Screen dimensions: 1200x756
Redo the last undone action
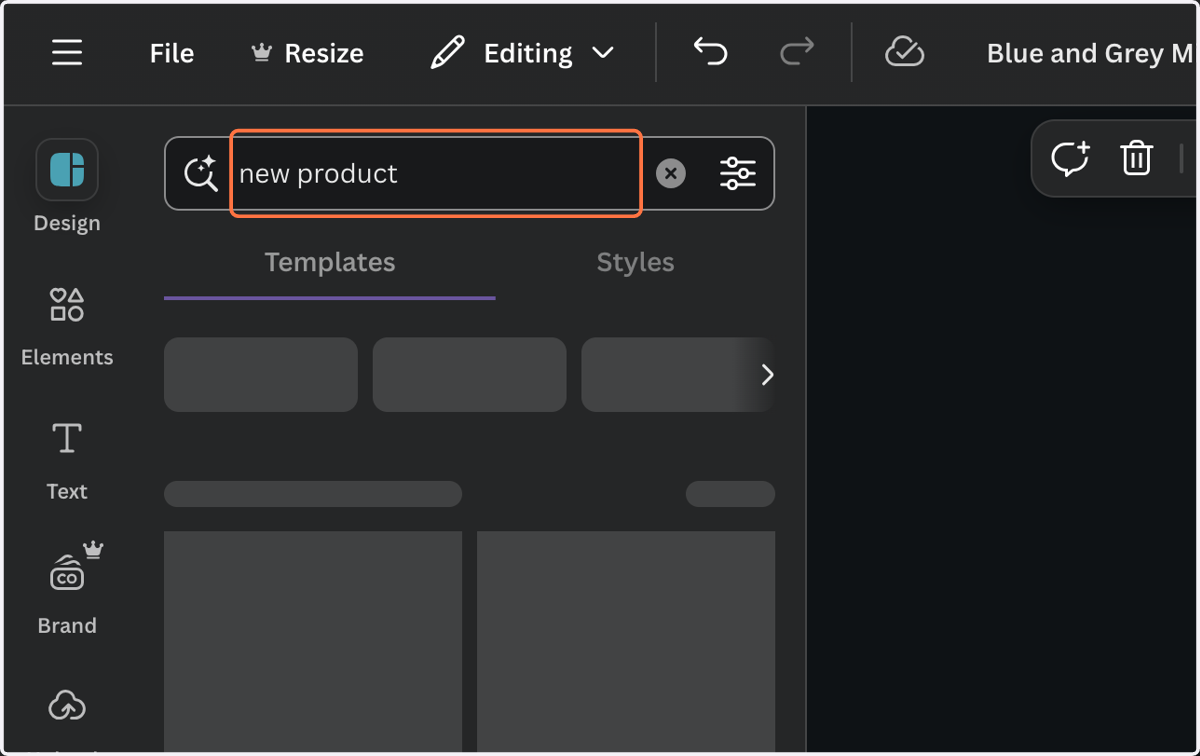[x=797, y=53]
